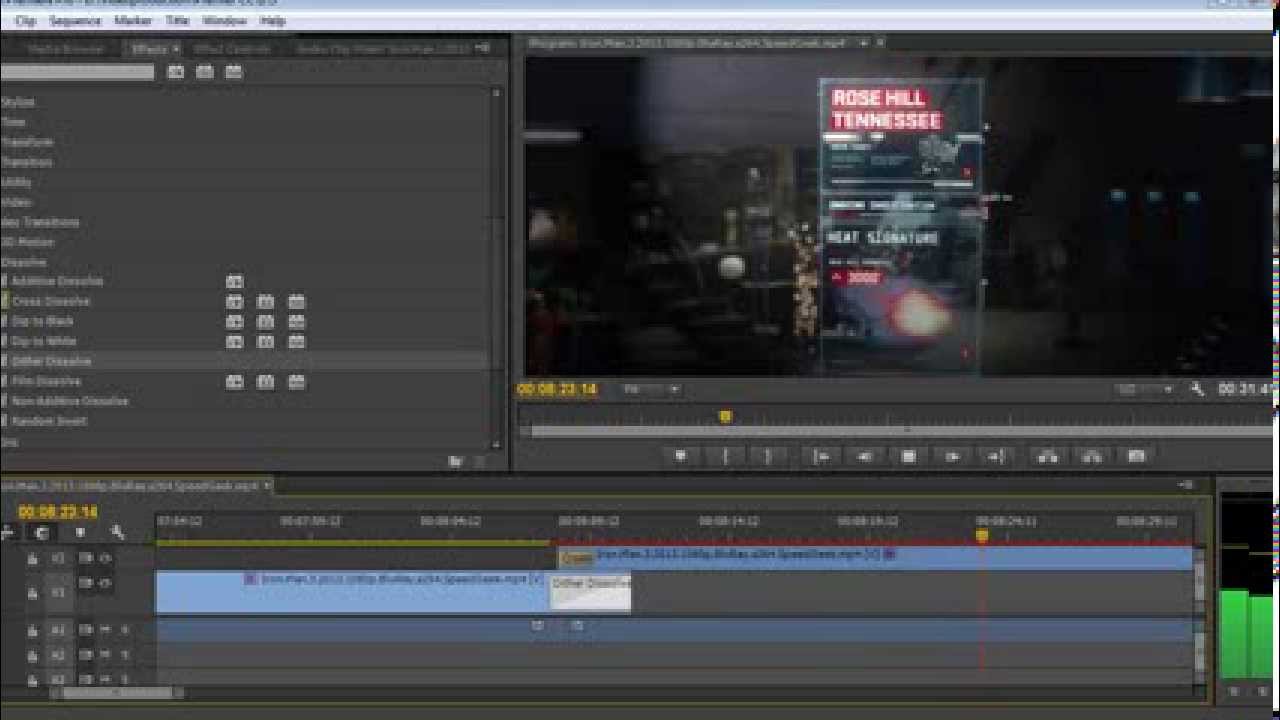The image size is (1280, 720).
Task: Click the Go to In point button
Action: coord(821,456)
